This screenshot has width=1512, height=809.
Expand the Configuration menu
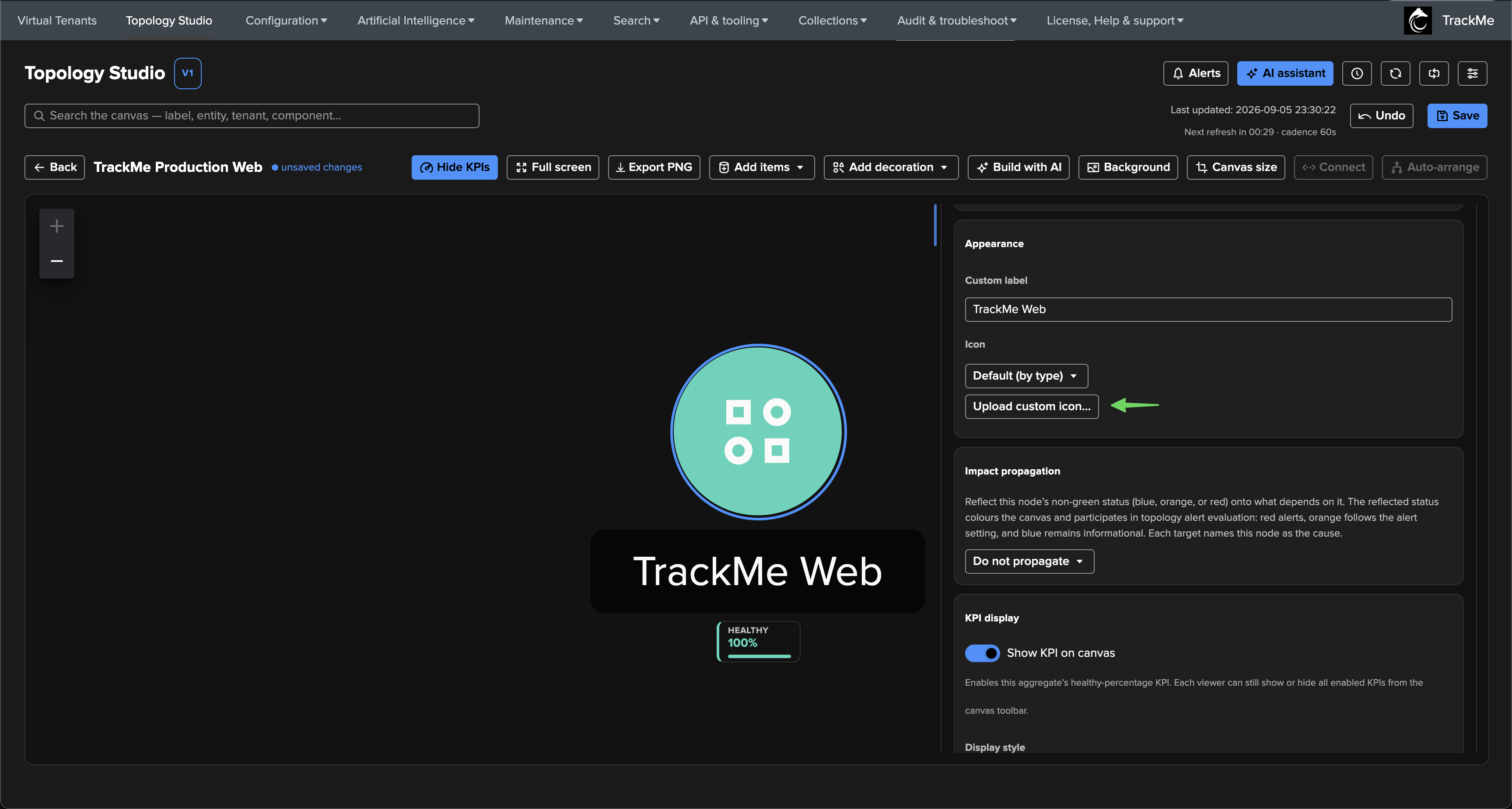[x=286, y=21]
